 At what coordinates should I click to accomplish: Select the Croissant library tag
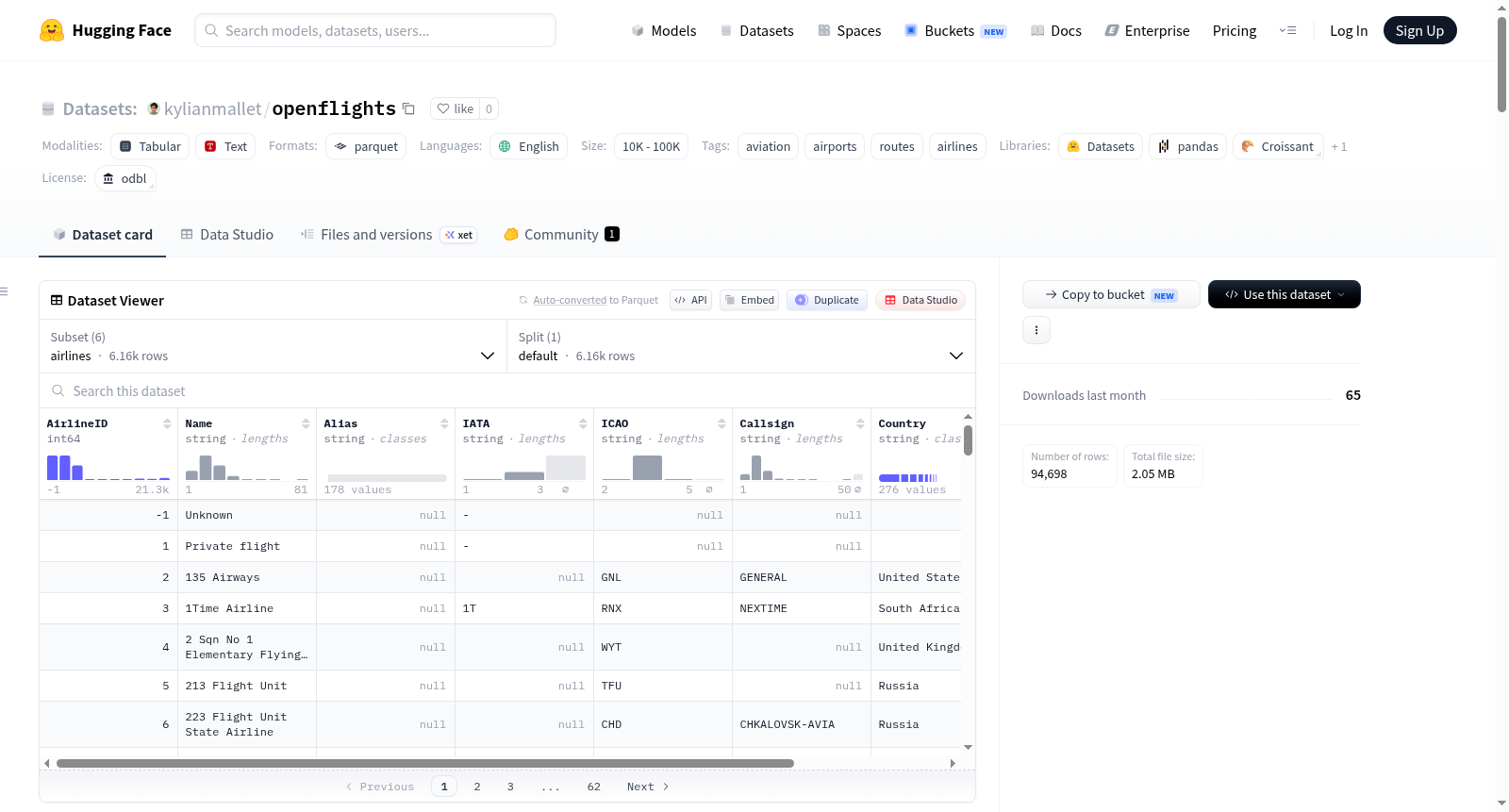pyautogui.click(x=1278, y=146)
